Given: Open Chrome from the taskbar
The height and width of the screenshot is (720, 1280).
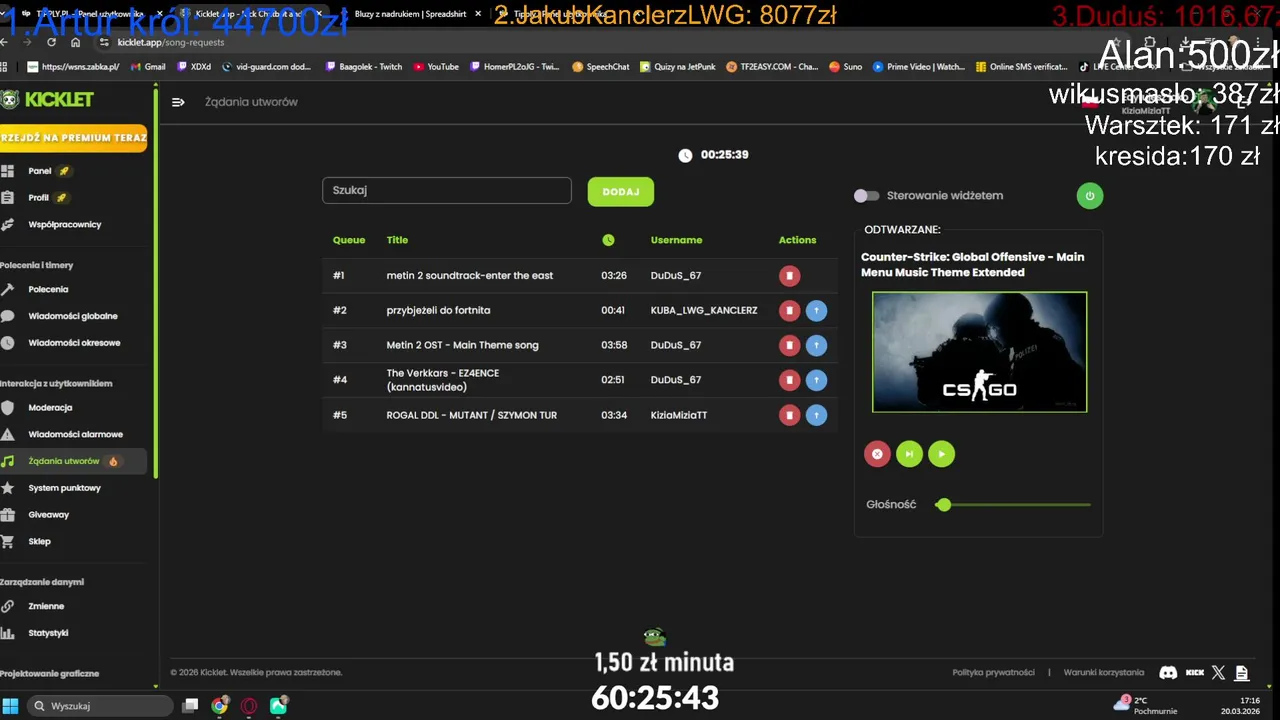Looking at the screenshot, I should (219, 706).
